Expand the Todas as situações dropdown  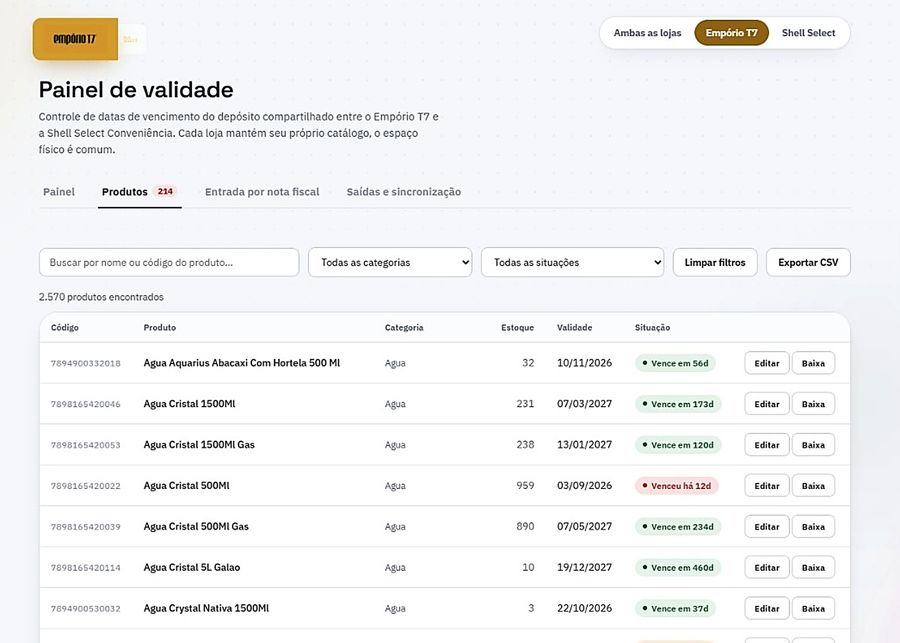[572, 262]
